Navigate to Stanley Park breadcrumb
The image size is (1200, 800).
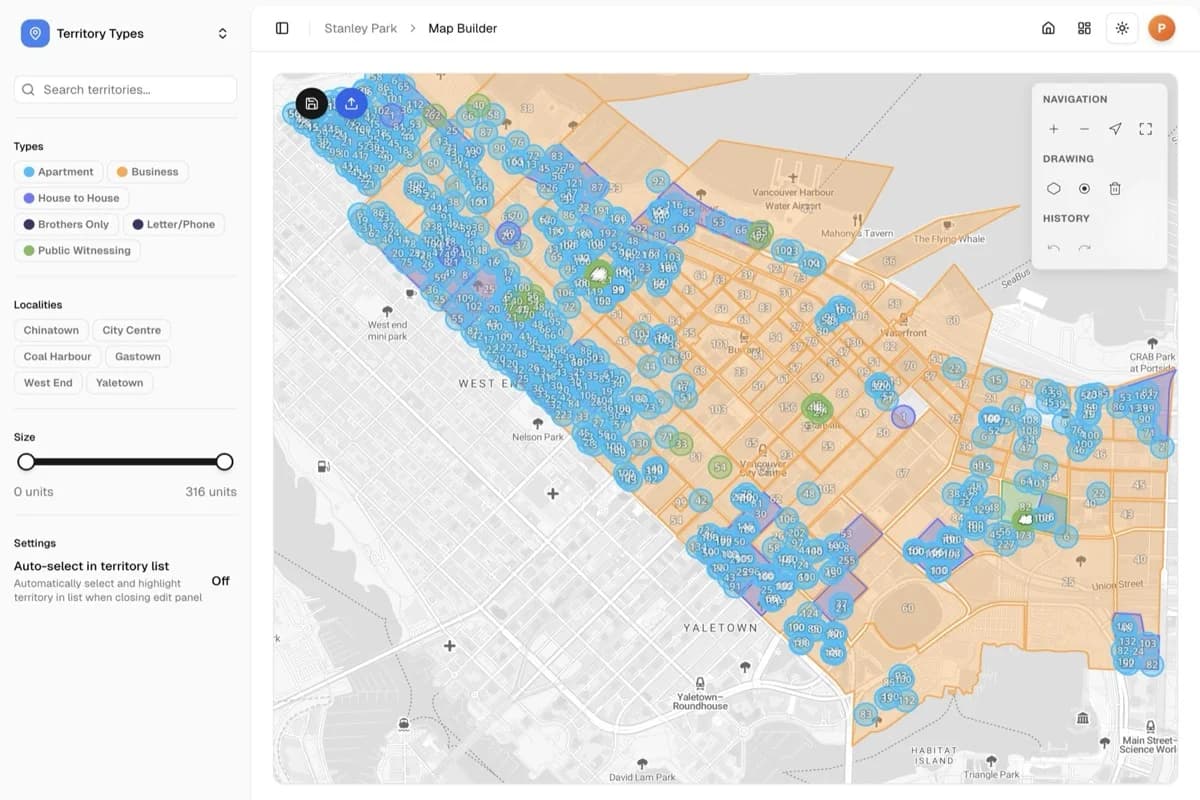click(x=360, y=28)
